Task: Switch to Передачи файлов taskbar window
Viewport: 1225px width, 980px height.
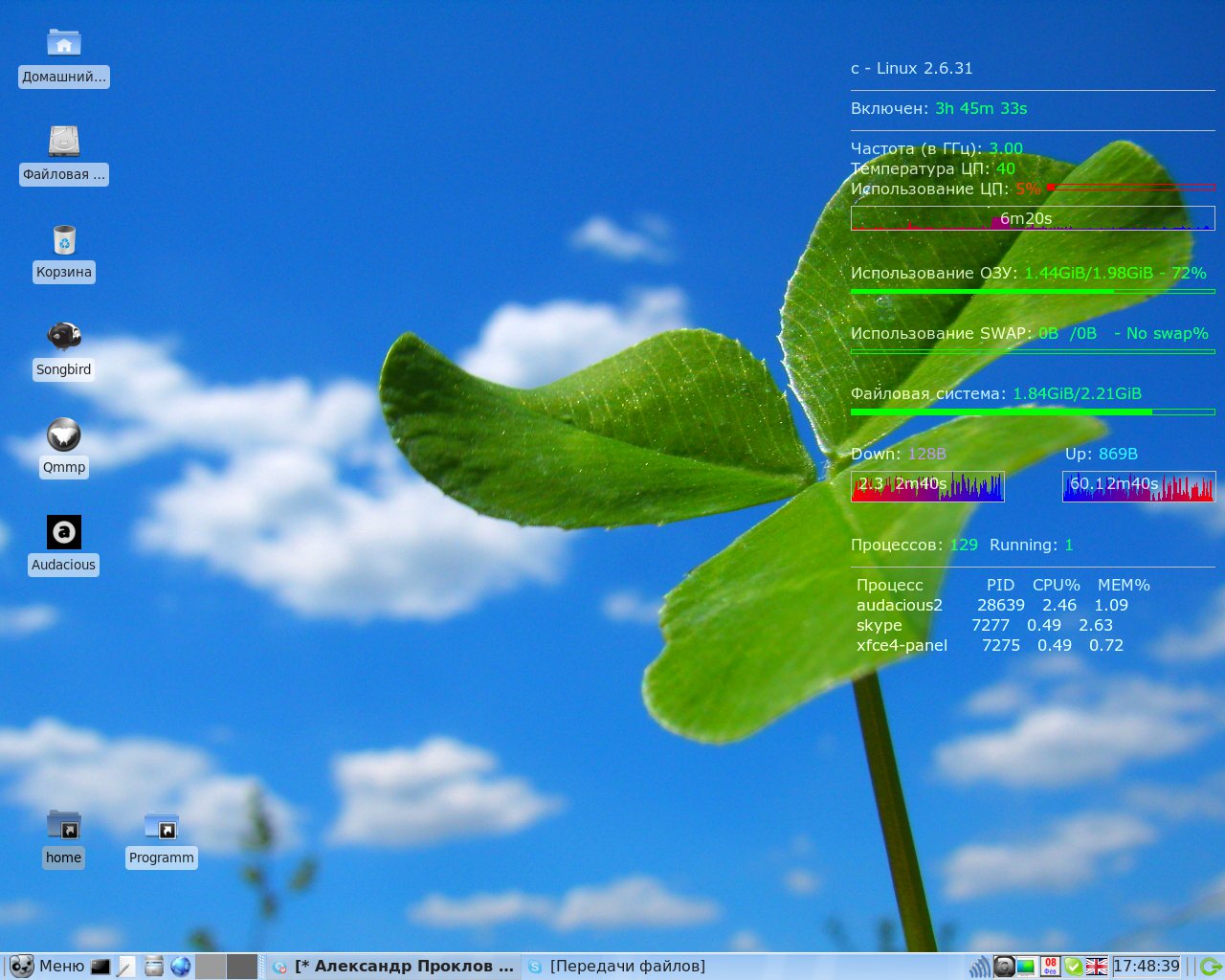Action: point(617,967)
